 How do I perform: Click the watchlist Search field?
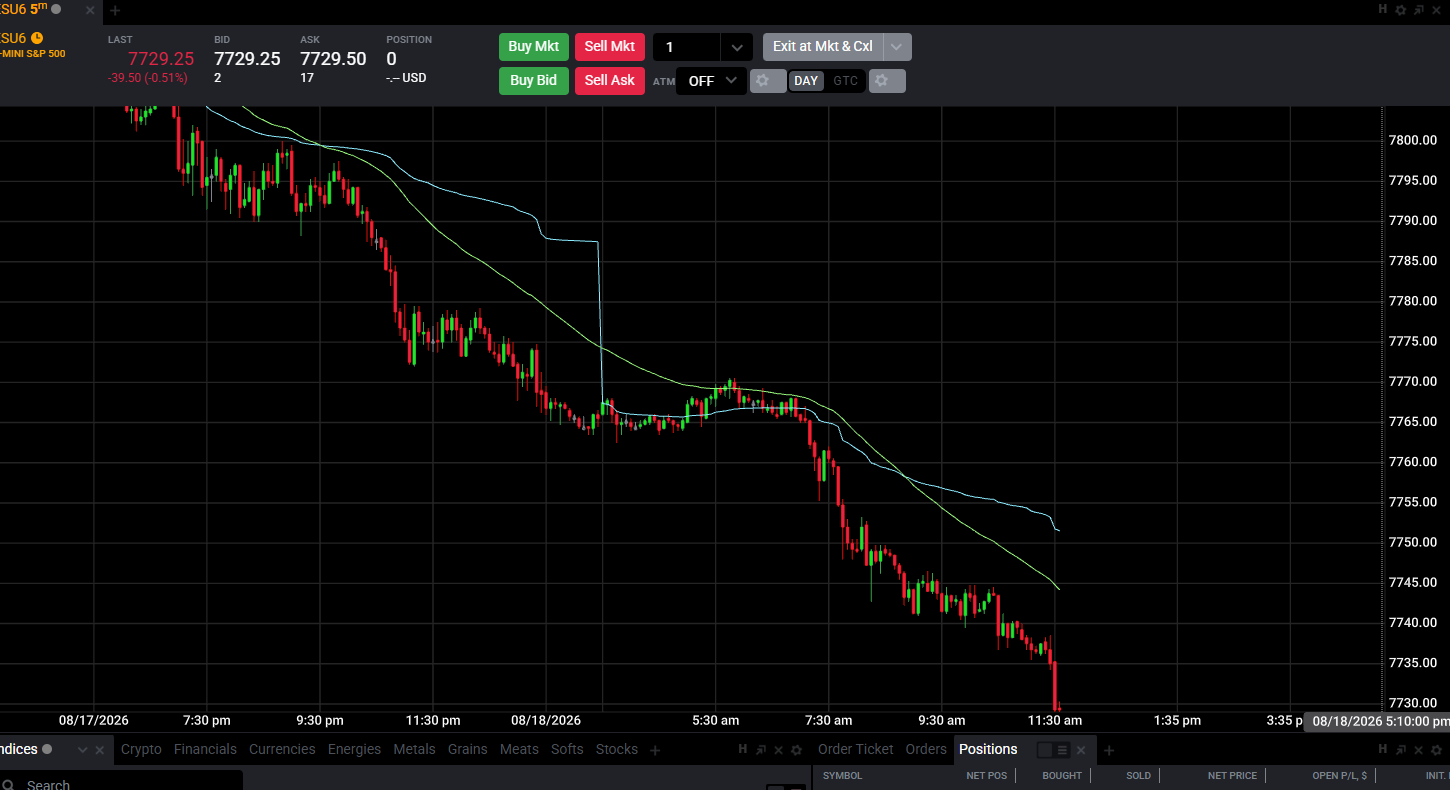(121, 781)
